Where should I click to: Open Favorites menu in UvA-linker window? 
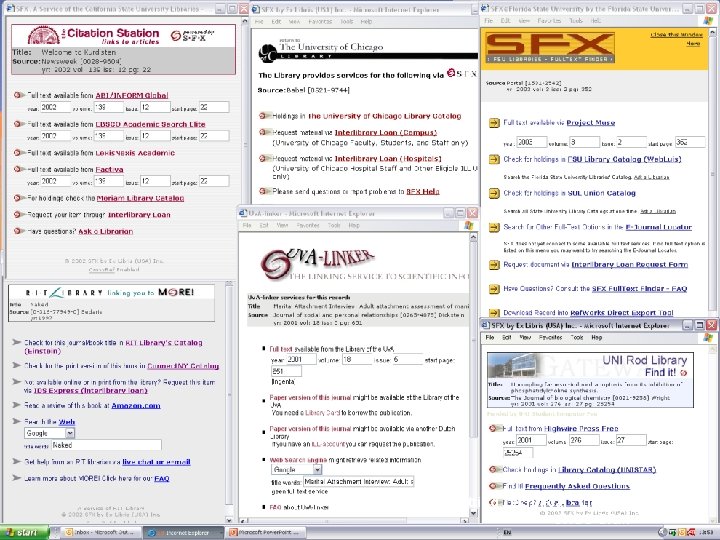click(308, 225)
